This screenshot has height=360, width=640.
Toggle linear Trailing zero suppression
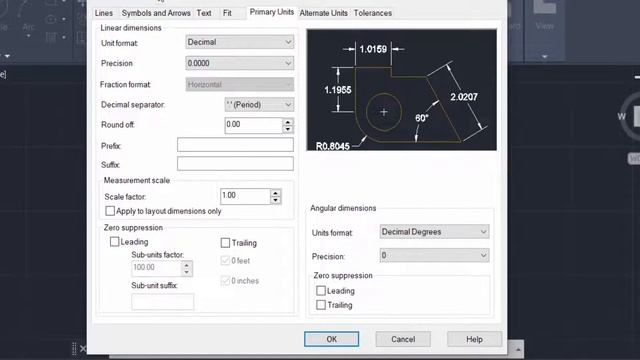(225, 243)
